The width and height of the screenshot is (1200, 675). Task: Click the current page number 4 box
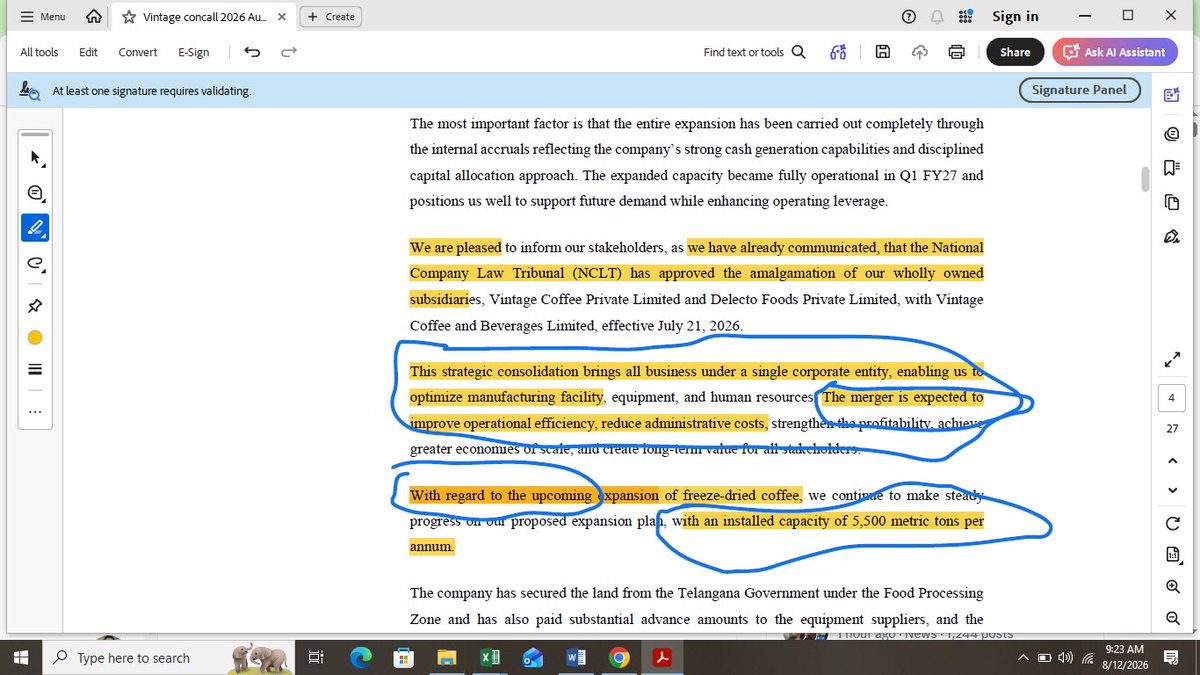point(1171,396)
